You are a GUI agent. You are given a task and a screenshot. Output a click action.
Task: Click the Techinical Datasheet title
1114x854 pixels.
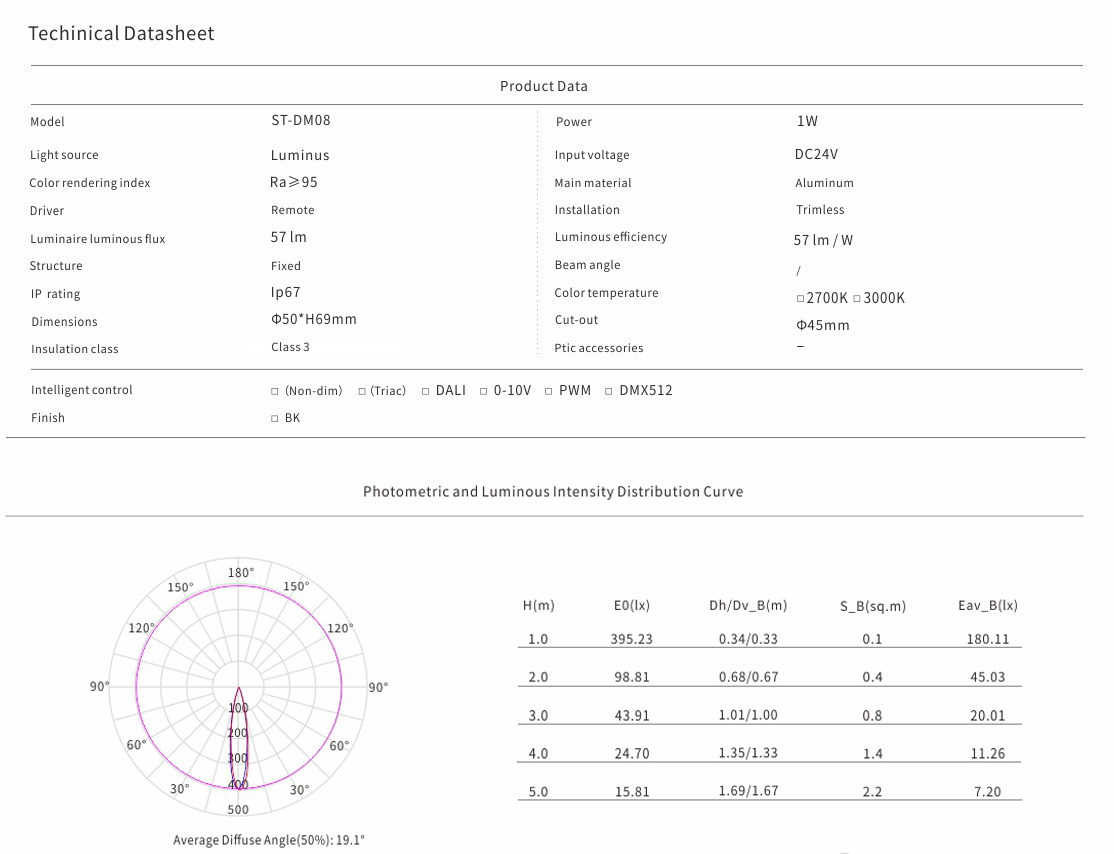pos(121,33)
